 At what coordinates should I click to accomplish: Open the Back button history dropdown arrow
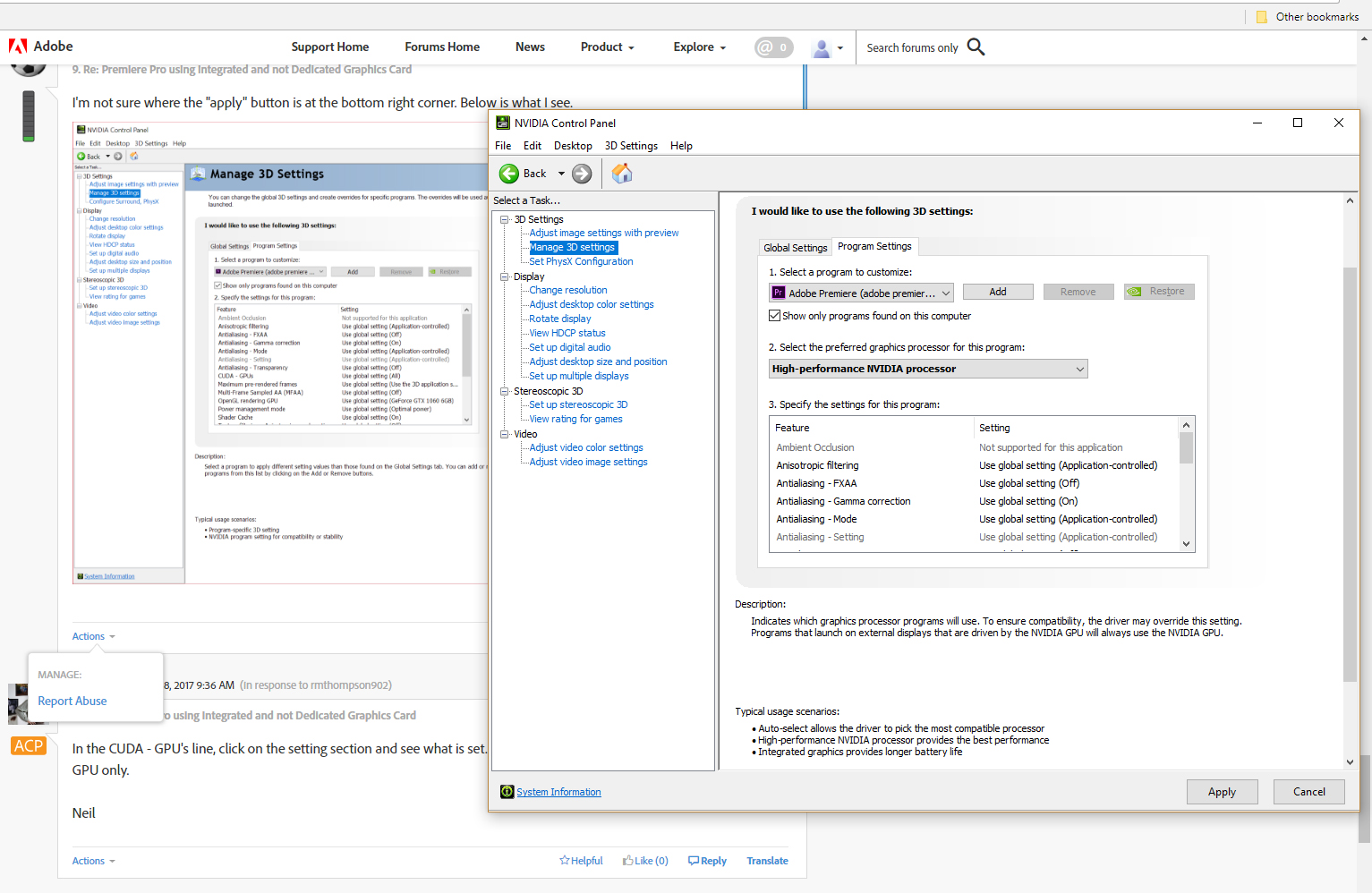click(561, 174)
